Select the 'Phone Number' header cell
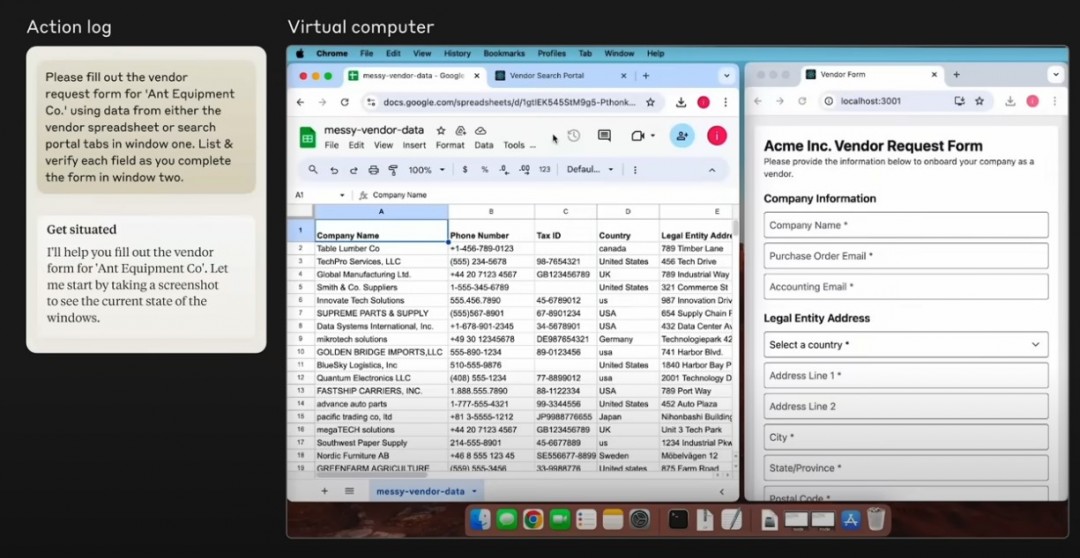 [491, 231]
